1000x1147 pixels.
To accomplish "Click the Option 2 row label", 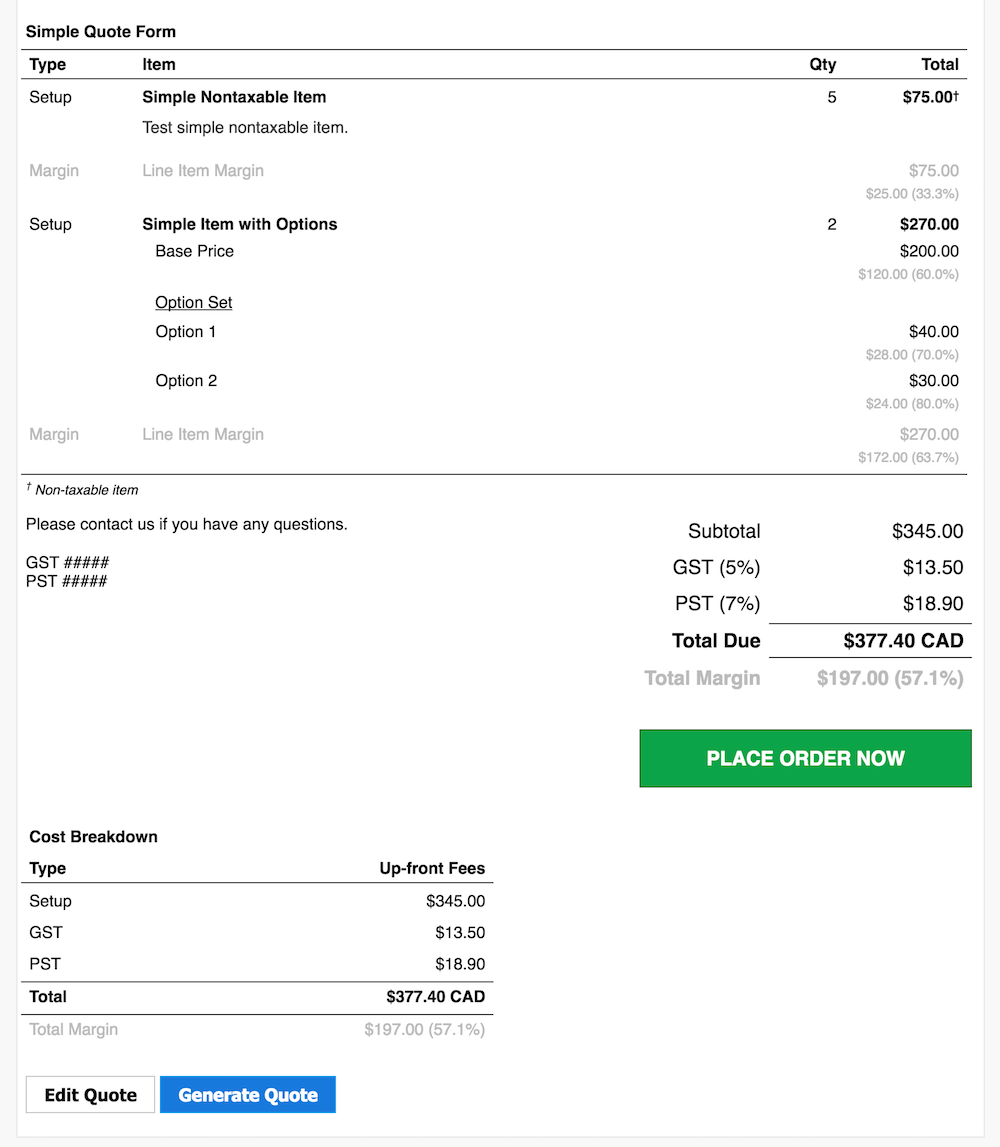I will click(x=186, y=380).
